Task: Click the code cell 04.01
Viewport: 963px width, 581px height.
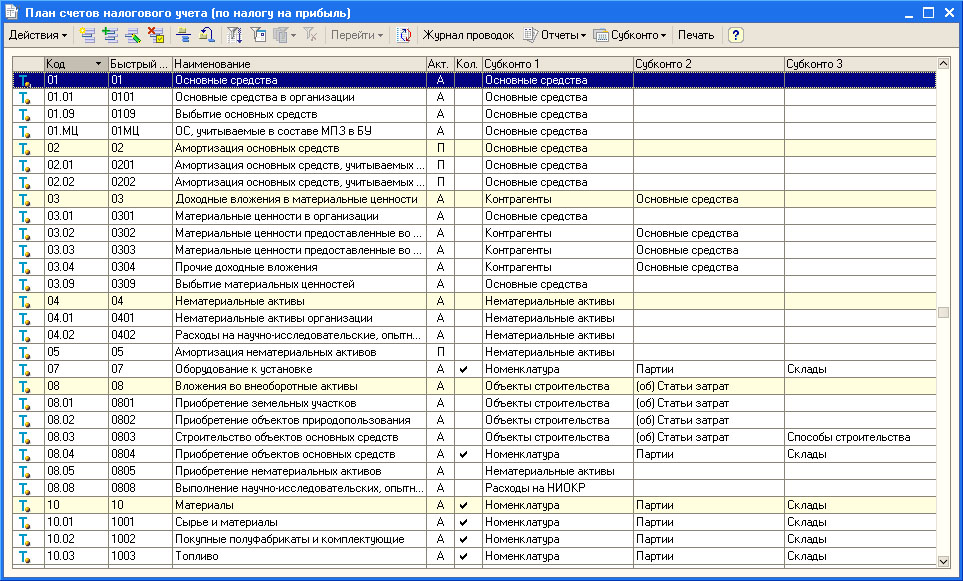Action: point(76,318)
